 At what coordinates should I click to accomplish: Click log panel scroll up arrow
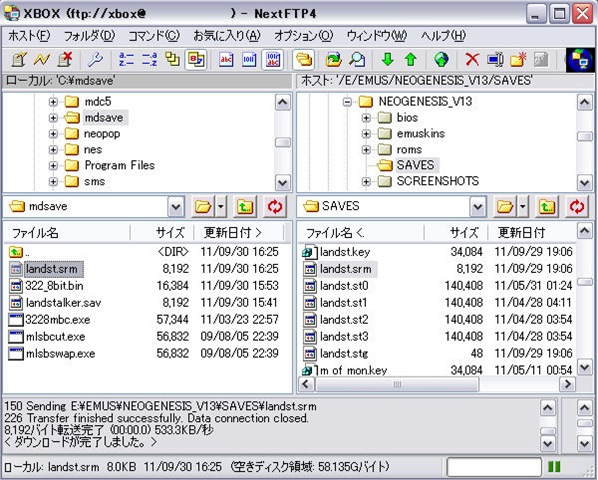point(548,408)
